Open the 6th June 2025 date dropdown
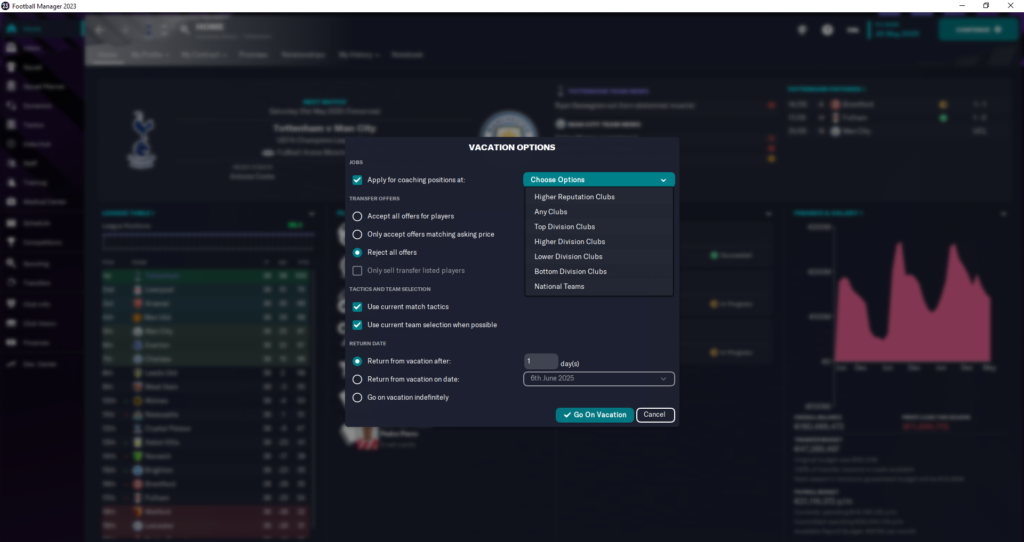This screenshot has width=1024, height=542. click(x=598, y=379)
